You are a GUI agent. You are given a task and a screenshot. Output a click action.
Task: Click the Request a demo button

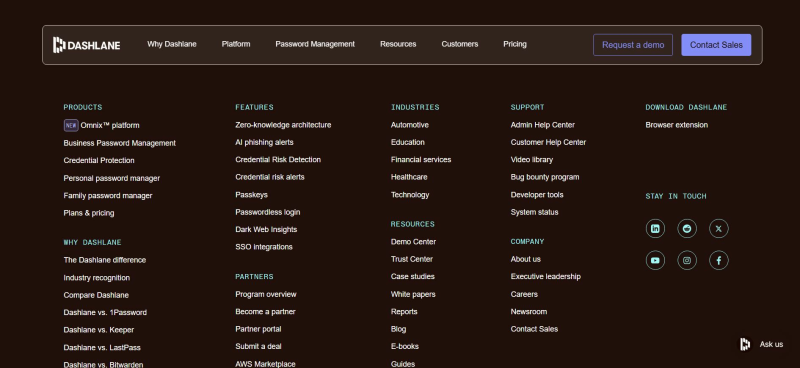(x=633, y=45)
